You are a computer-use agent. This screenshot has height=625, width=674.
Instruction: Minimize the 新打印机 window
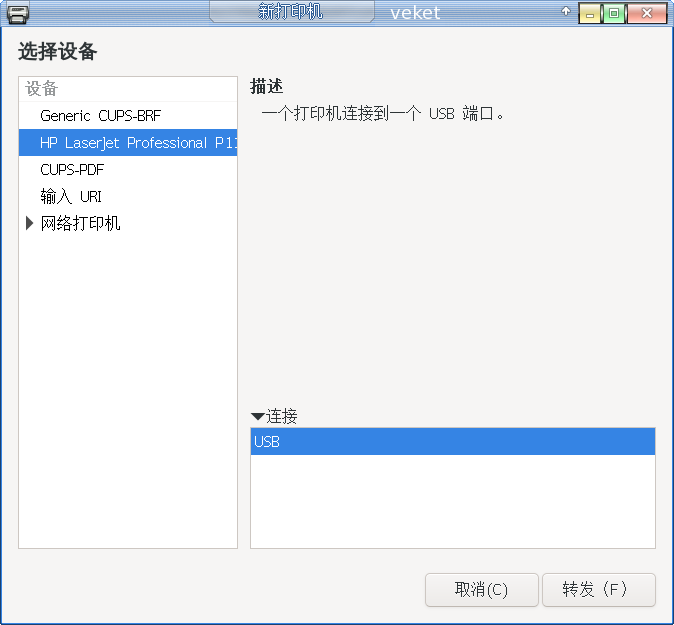click(590, 13)
